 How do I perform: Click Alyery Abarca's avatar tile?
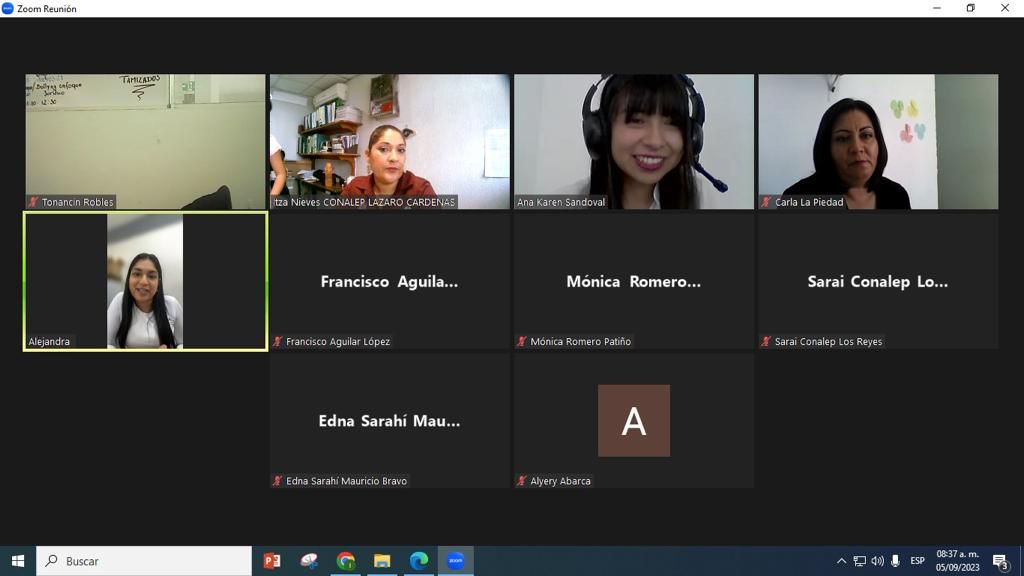[634, 421]
